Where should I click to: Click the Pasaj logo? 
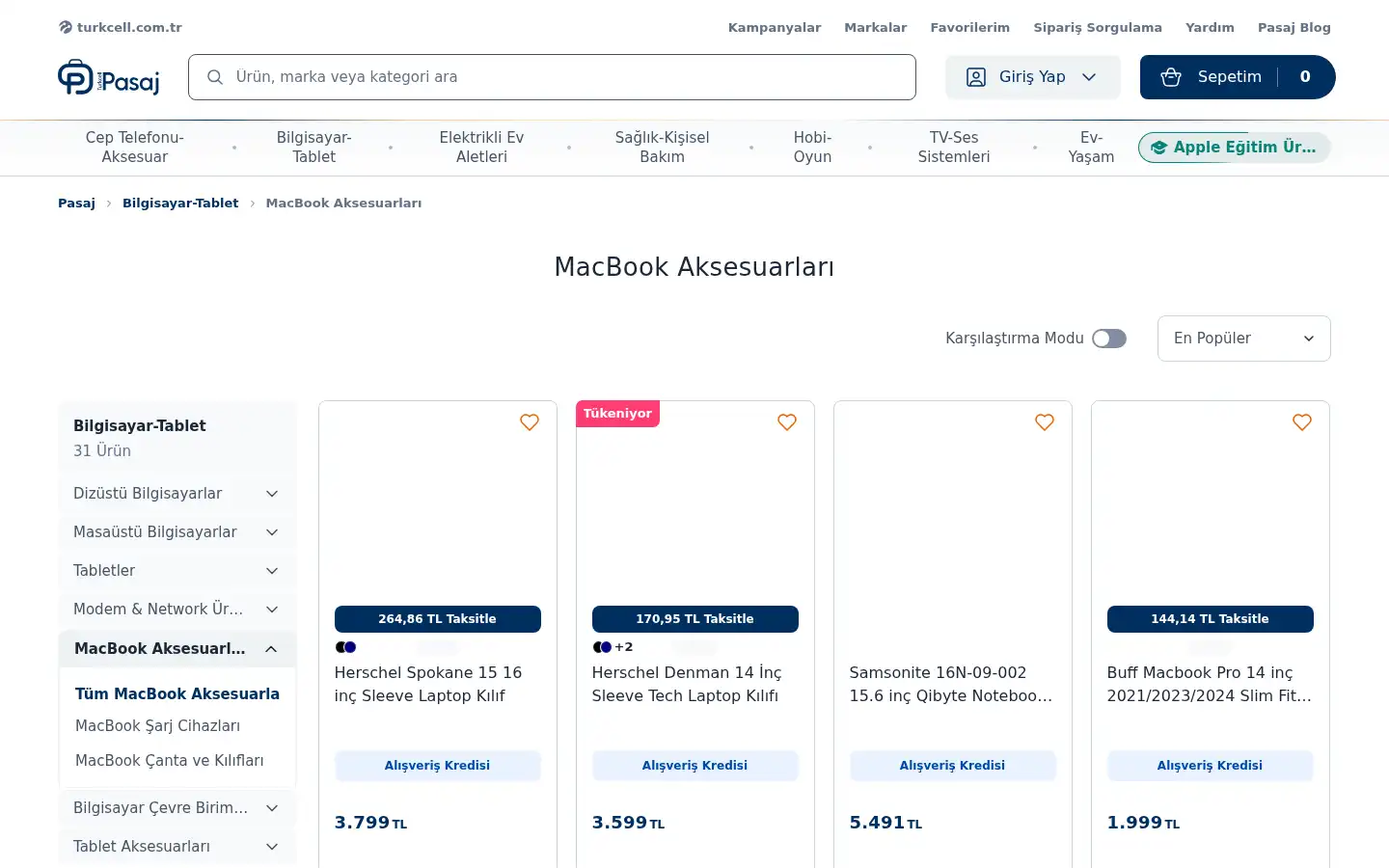(x=108, y=77)
